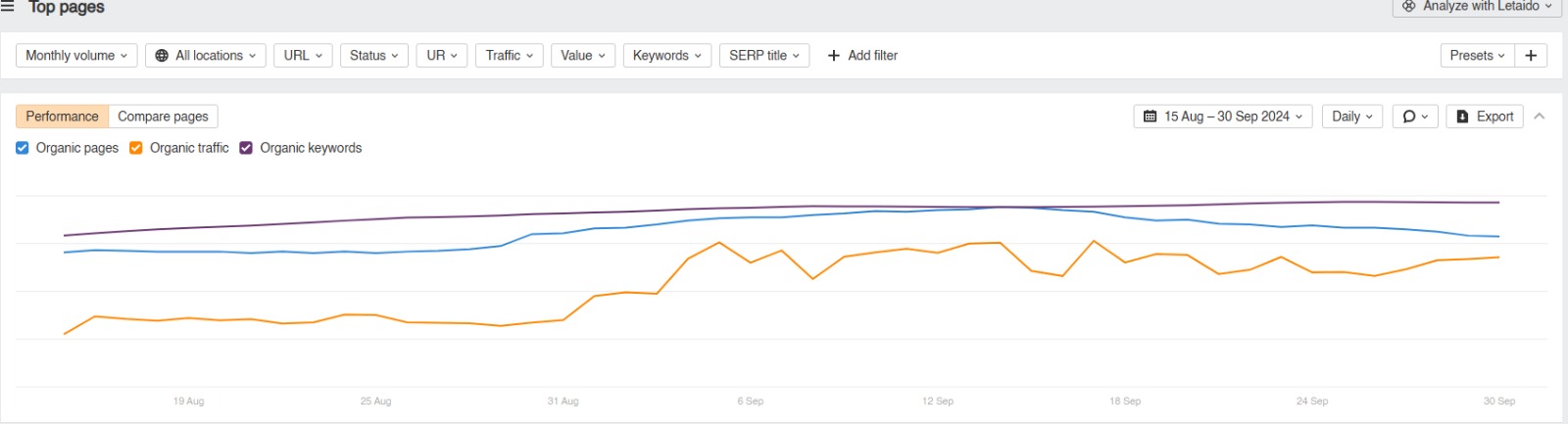Click the plus icon next to Presets
This screenshot has width=1568, height=424.
[x=1531, y=56]
